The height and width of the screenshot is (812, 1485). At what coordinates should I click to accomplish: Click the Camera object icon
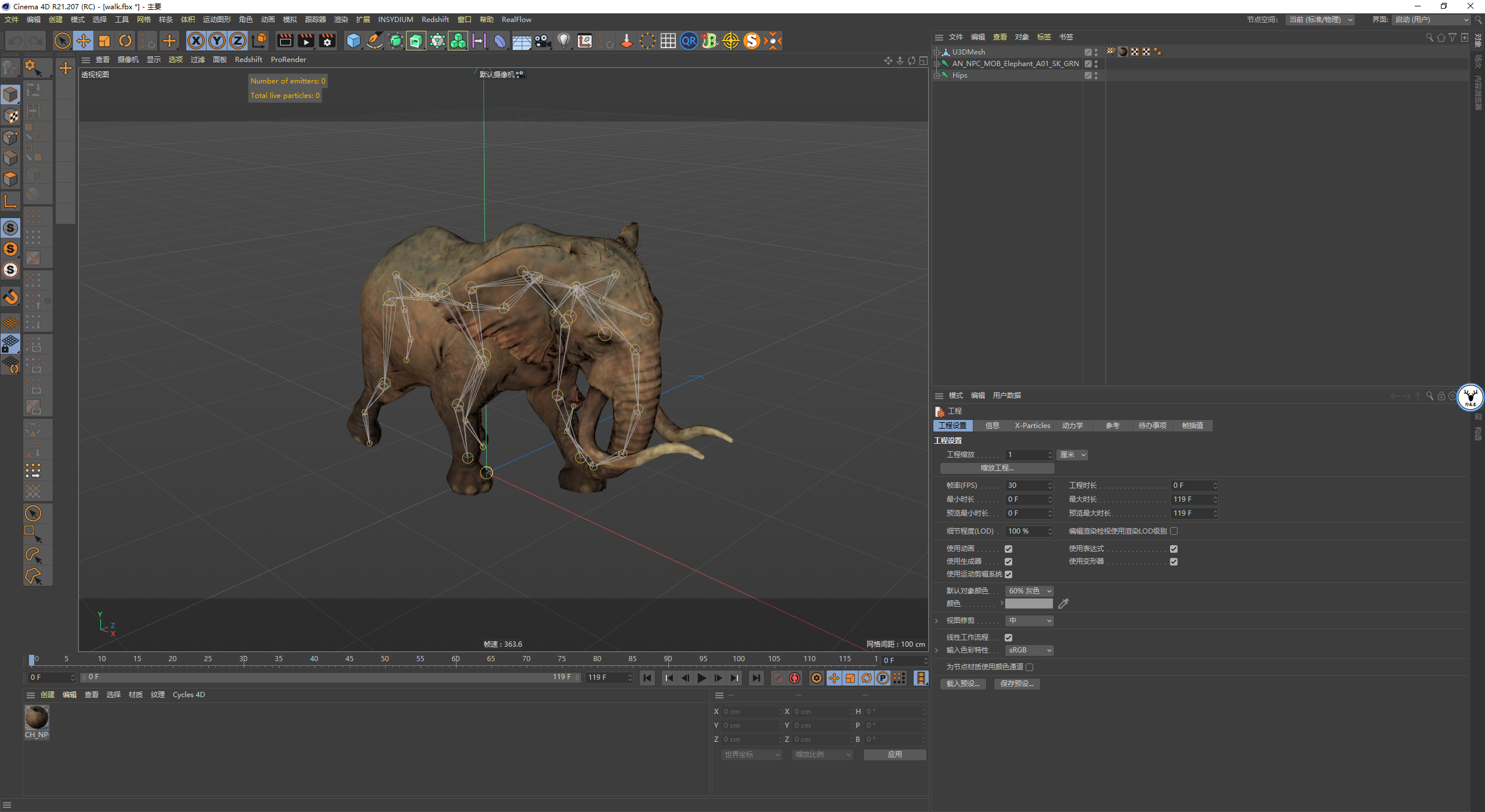click(x=542, y=41)
